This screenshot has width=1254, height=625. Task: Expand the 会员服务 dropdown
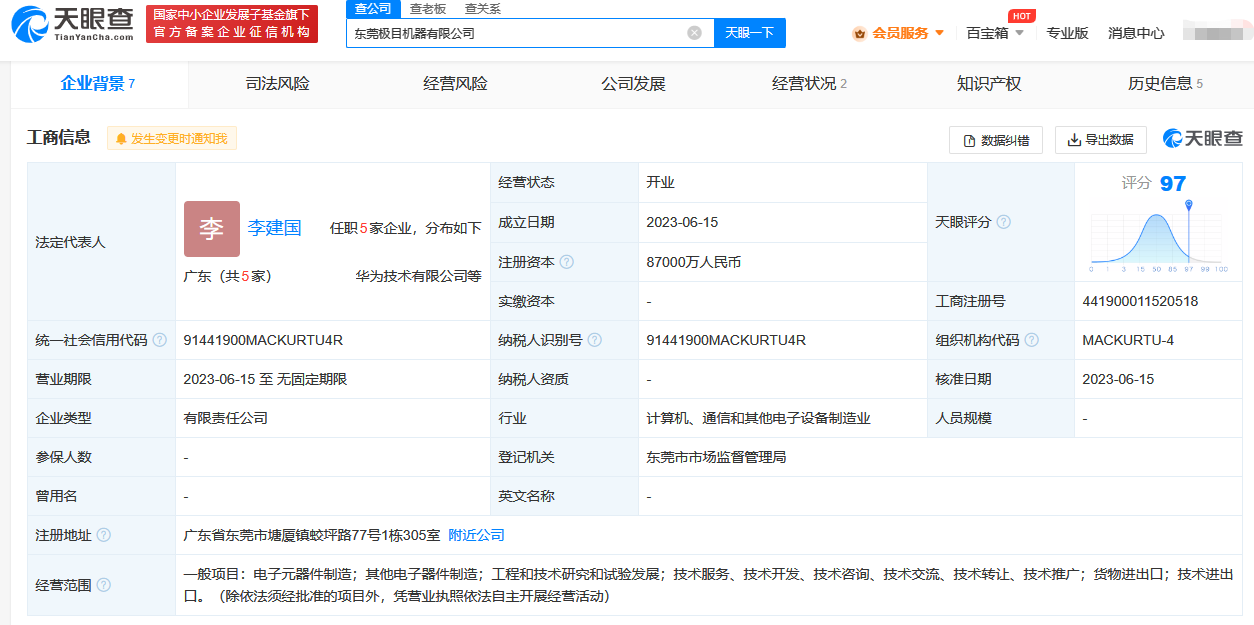(x=898, y=33)
